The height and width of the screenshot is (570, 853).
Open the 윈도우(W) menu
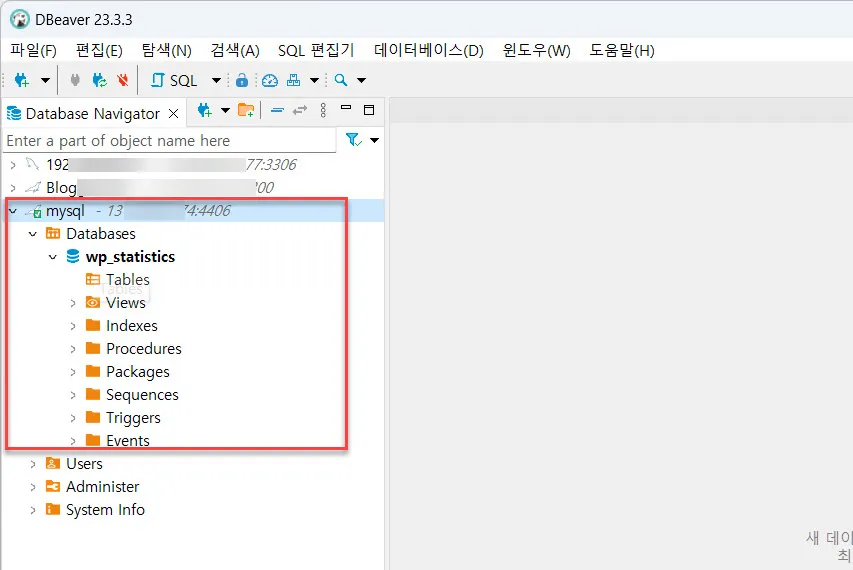click(x=536, y=51)
